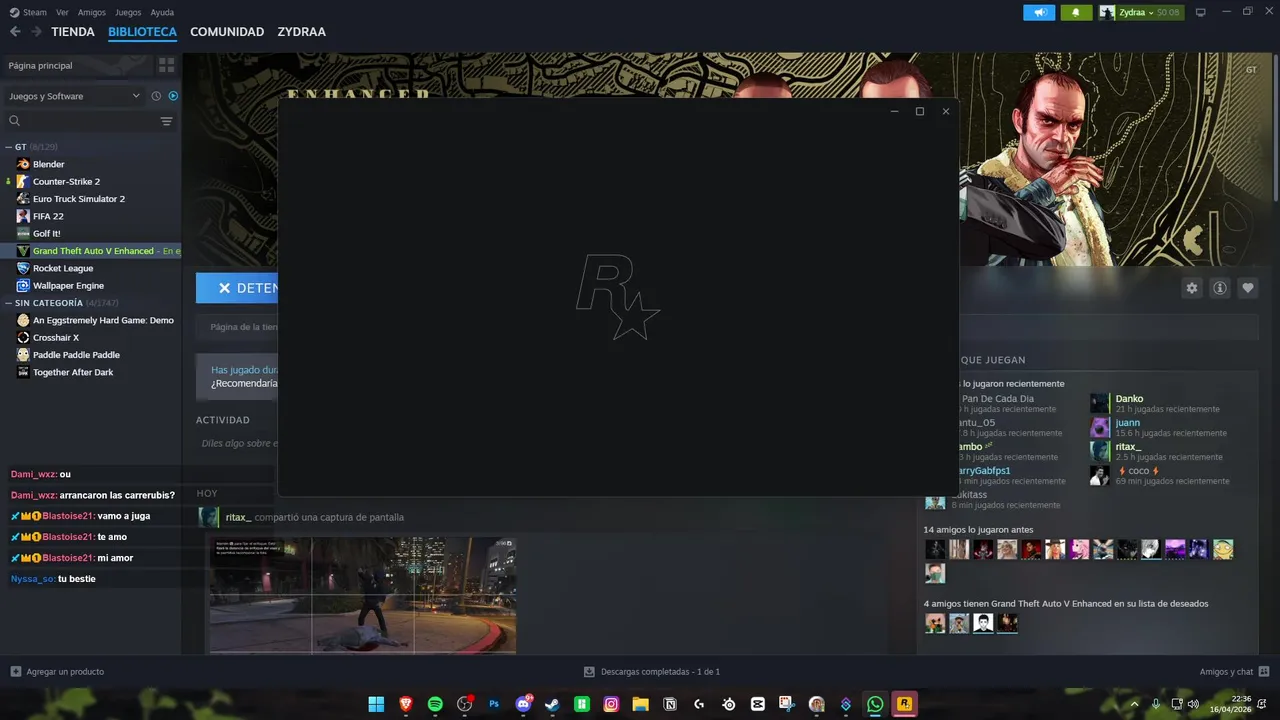Show hidden system tray icons
Viewport: 1280px width, 720px height.
pyautogui.click(x=1134, y=704)
